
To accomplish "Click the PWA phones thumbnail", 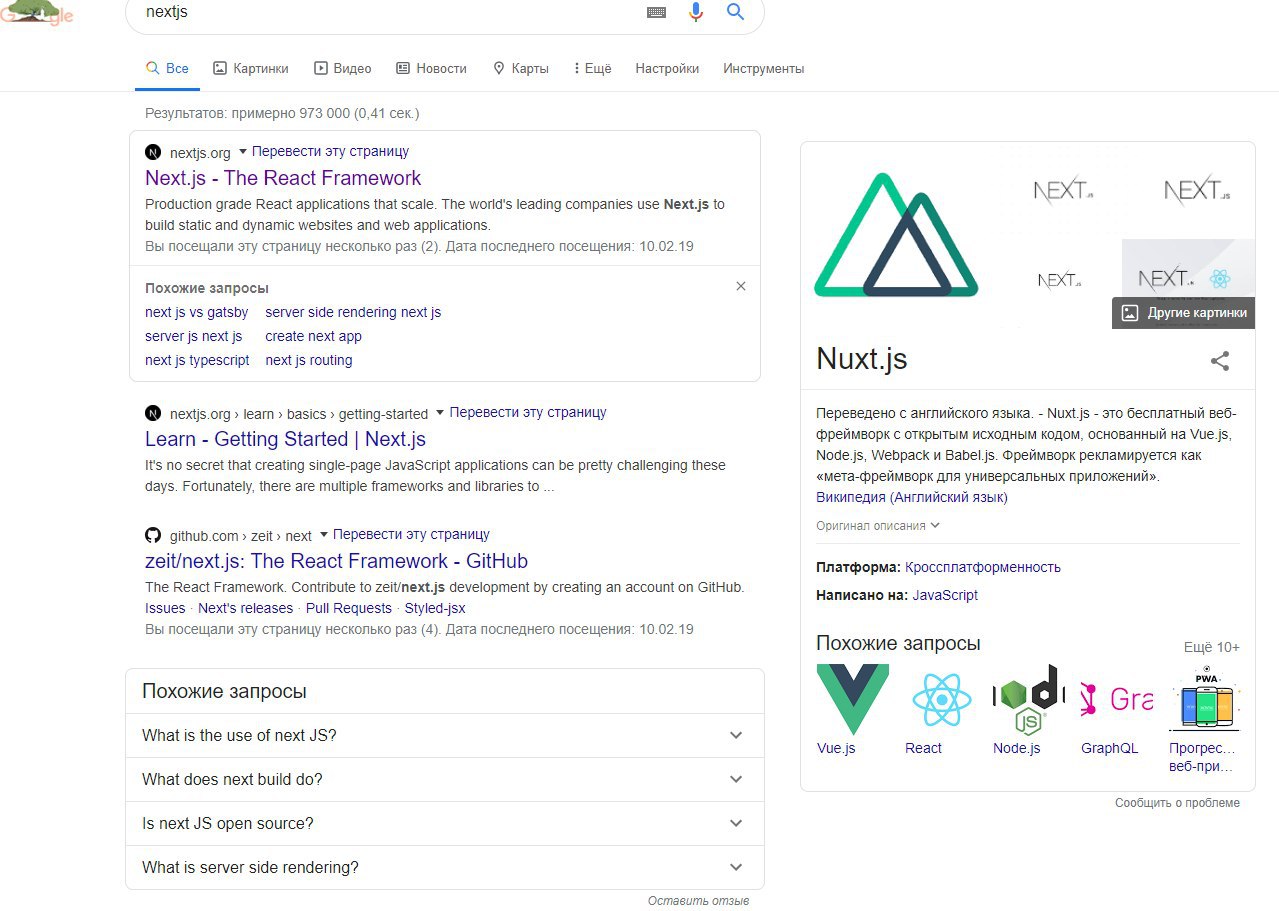I will (1205, 699).
